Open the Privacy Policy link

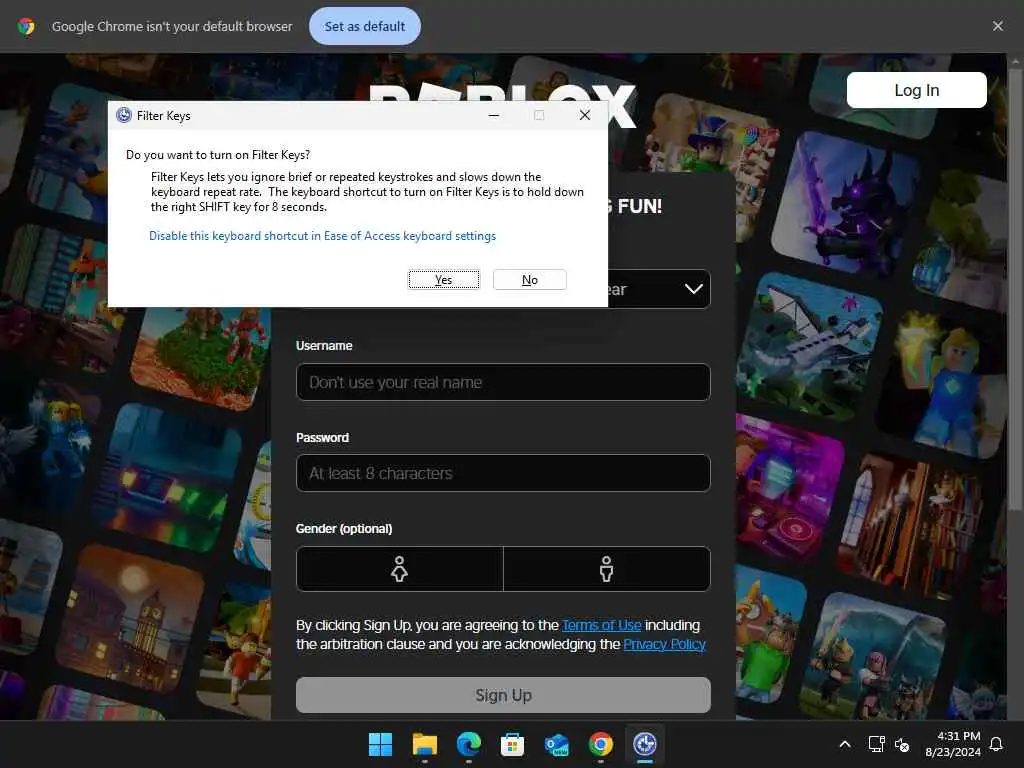pos(664,644)
